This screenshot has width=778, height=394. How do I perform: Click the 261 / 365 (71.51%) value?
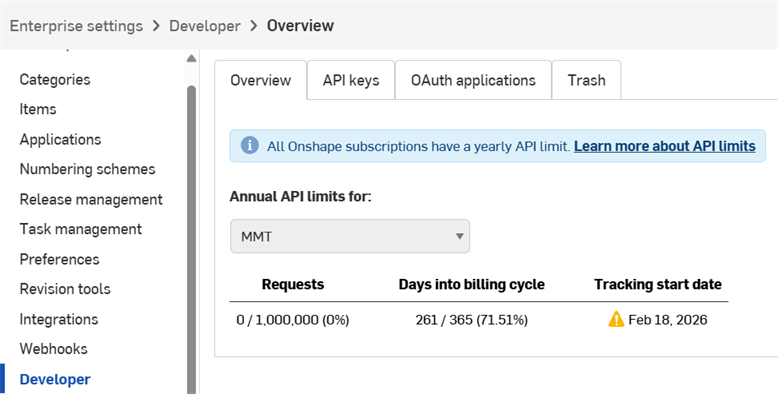point(471,320)
